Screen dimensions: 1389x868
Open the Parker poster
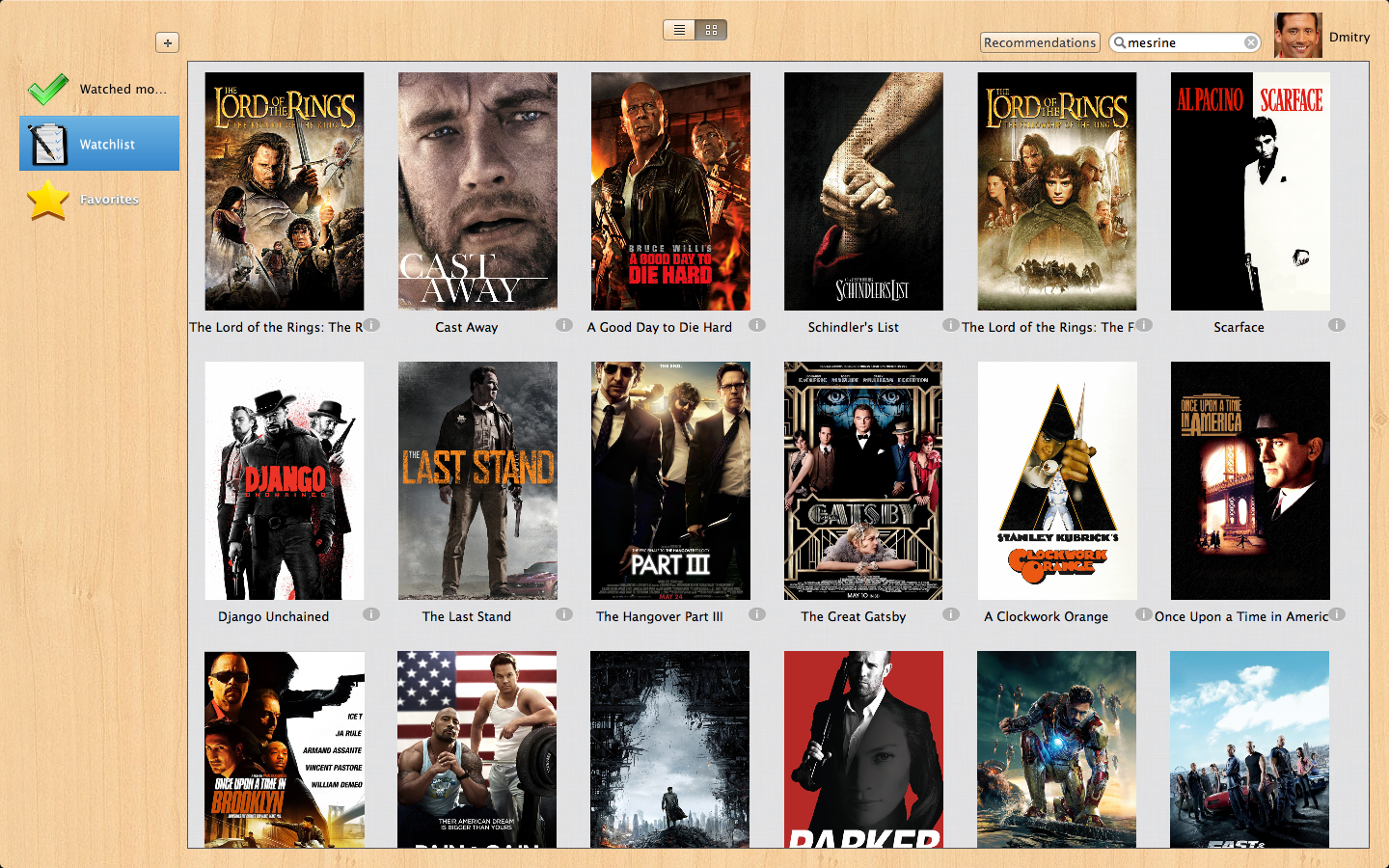863,749
